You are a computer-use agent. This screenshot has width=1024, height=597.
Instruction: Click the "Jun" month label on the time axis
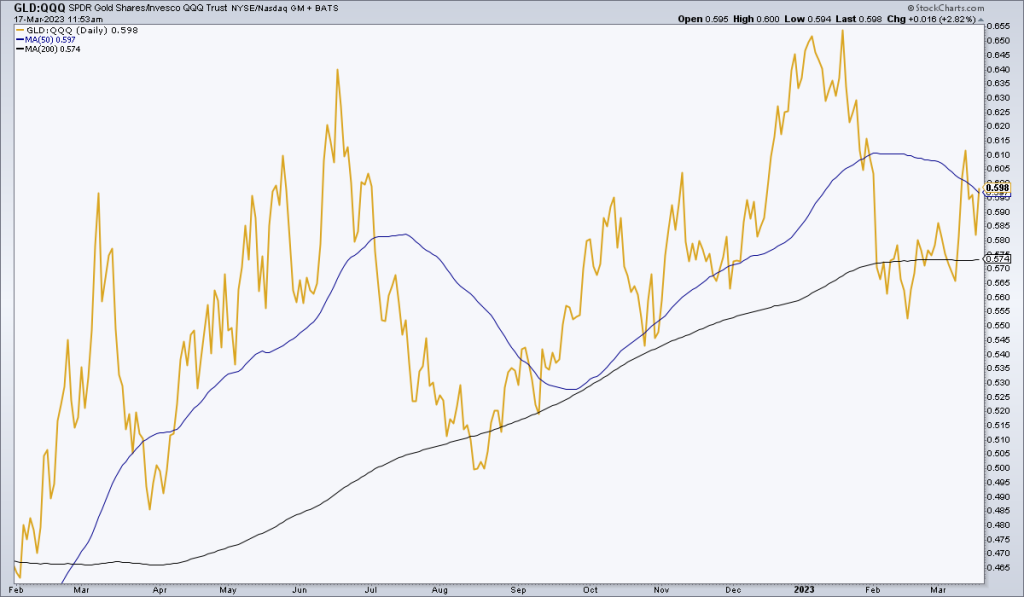[299, 590]
